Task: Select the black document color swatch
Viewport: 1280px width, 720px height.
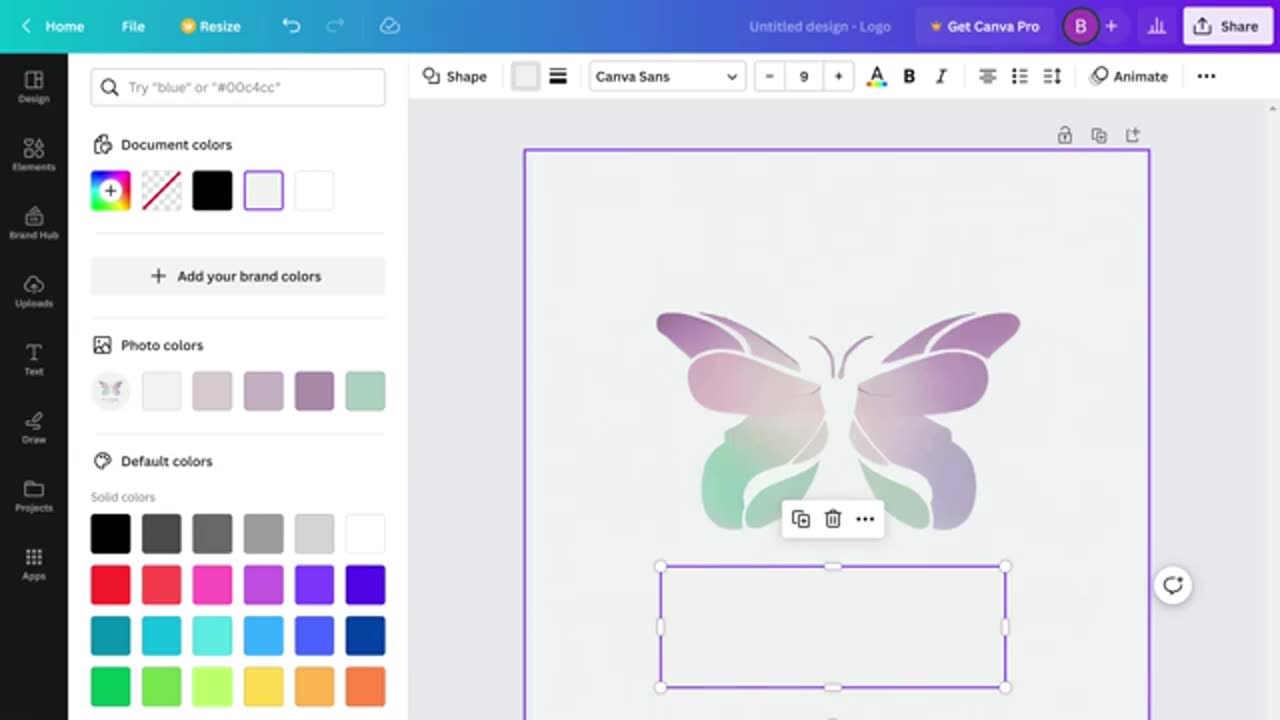Action: click(212, 190)
